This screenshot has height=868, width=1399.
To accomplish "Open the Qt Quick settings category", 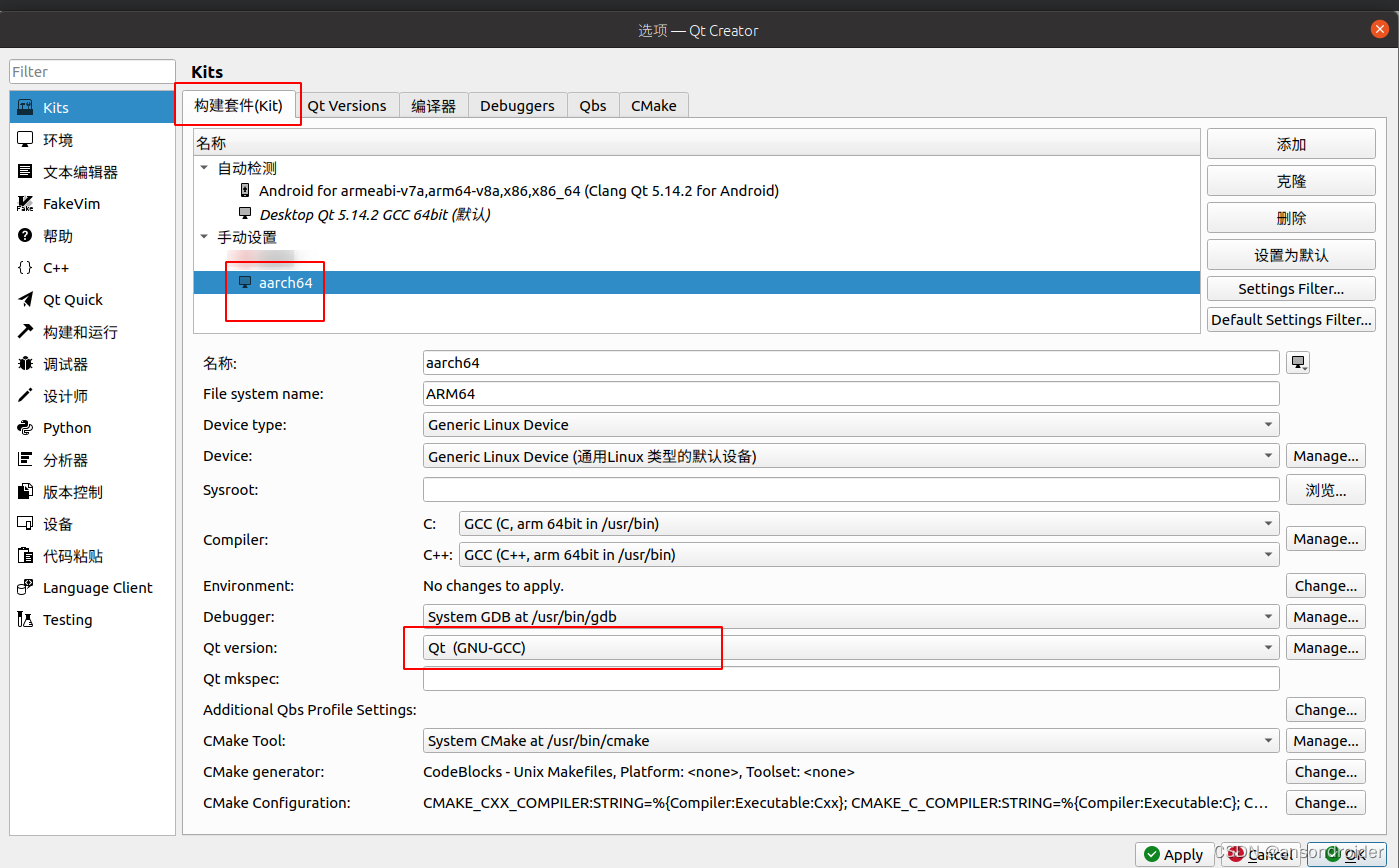I will tap(92, 299).
